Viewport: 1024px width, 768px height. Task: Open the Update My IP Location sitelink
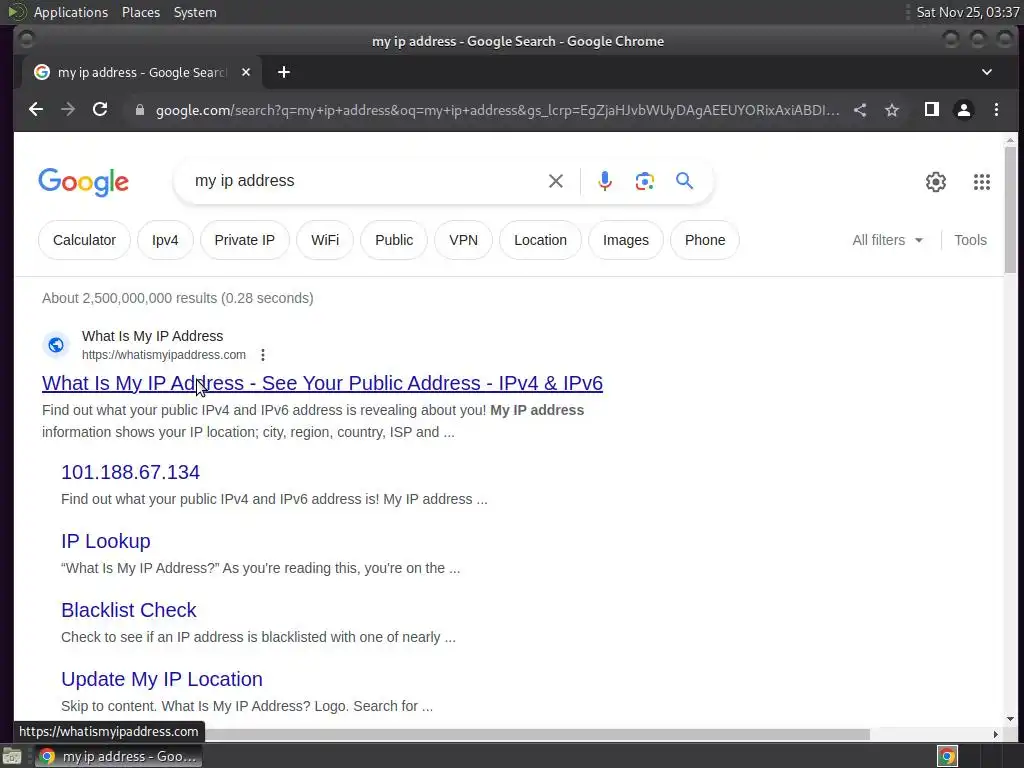coord(162,679)
